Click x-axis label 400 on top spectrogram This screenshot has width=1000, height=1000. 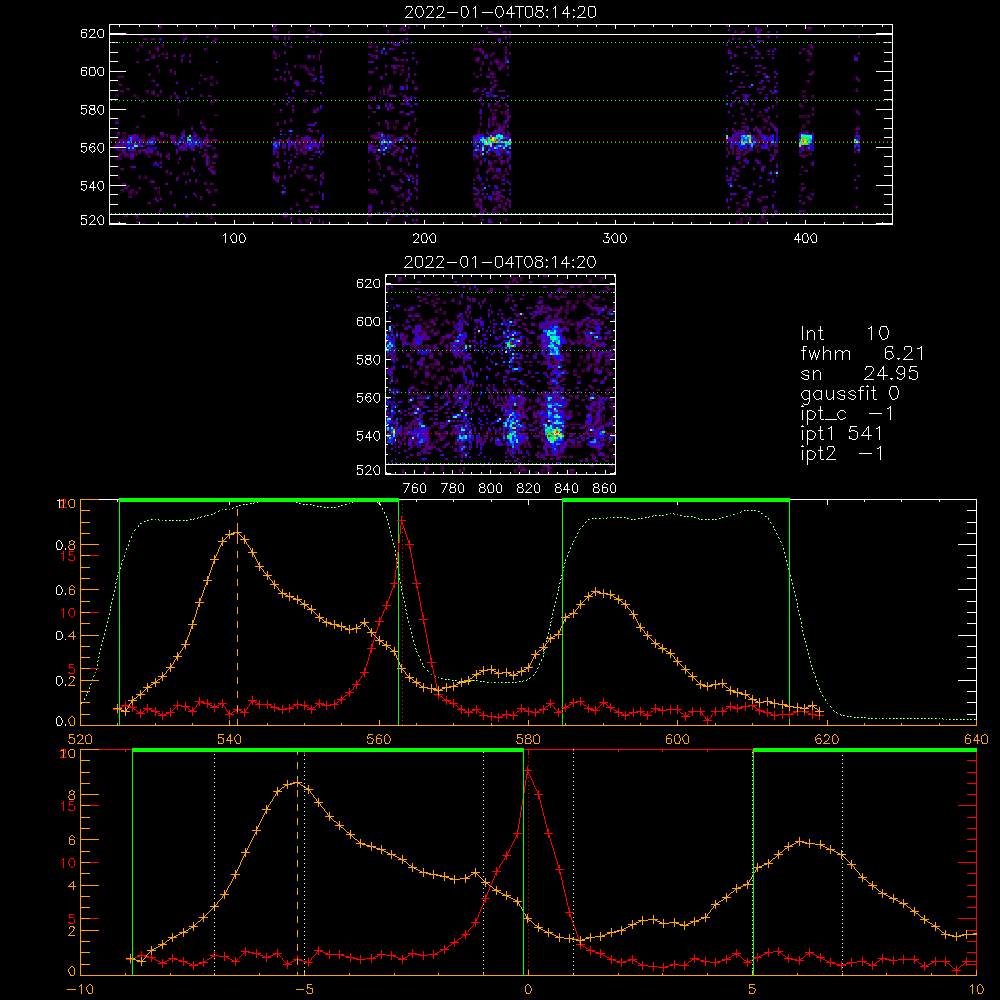pyautogui.click(x=805, y=239)
